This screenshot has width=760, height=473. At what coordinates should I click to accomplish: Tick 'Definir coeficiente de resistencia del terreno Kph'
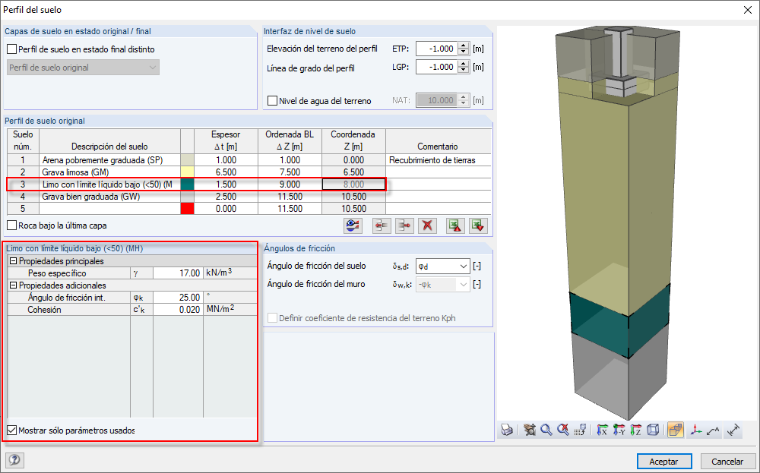(272, 318)
